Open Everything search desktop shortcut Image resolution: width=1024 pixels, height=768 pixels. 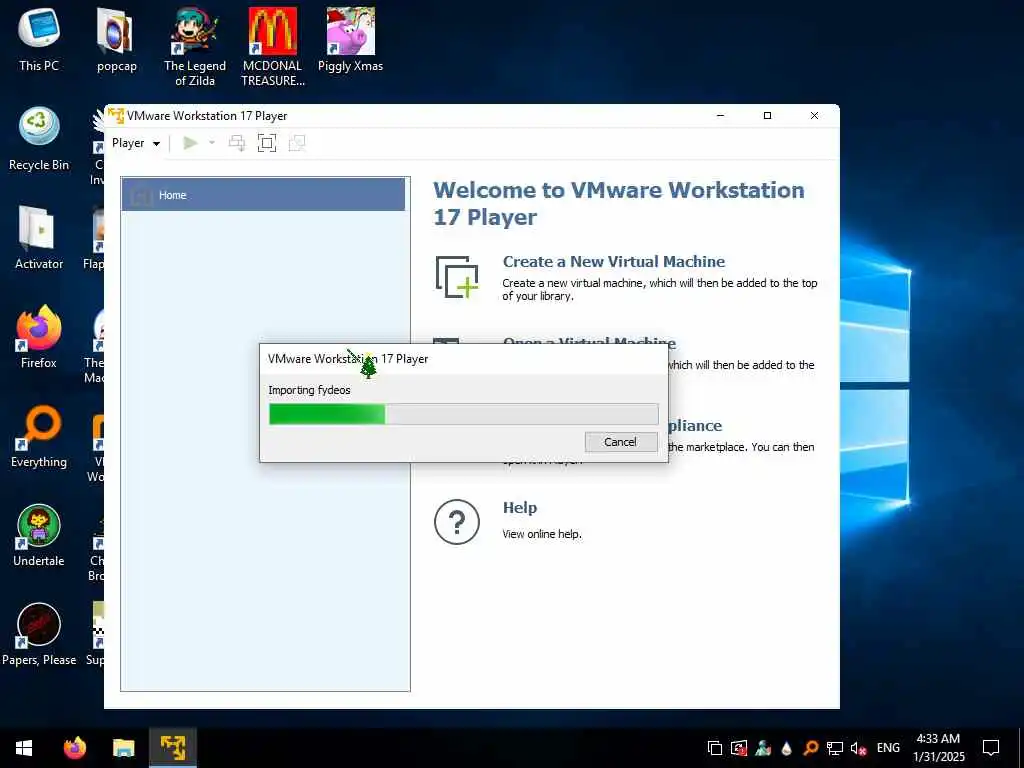pyautogui.click(x=39, y=436)
